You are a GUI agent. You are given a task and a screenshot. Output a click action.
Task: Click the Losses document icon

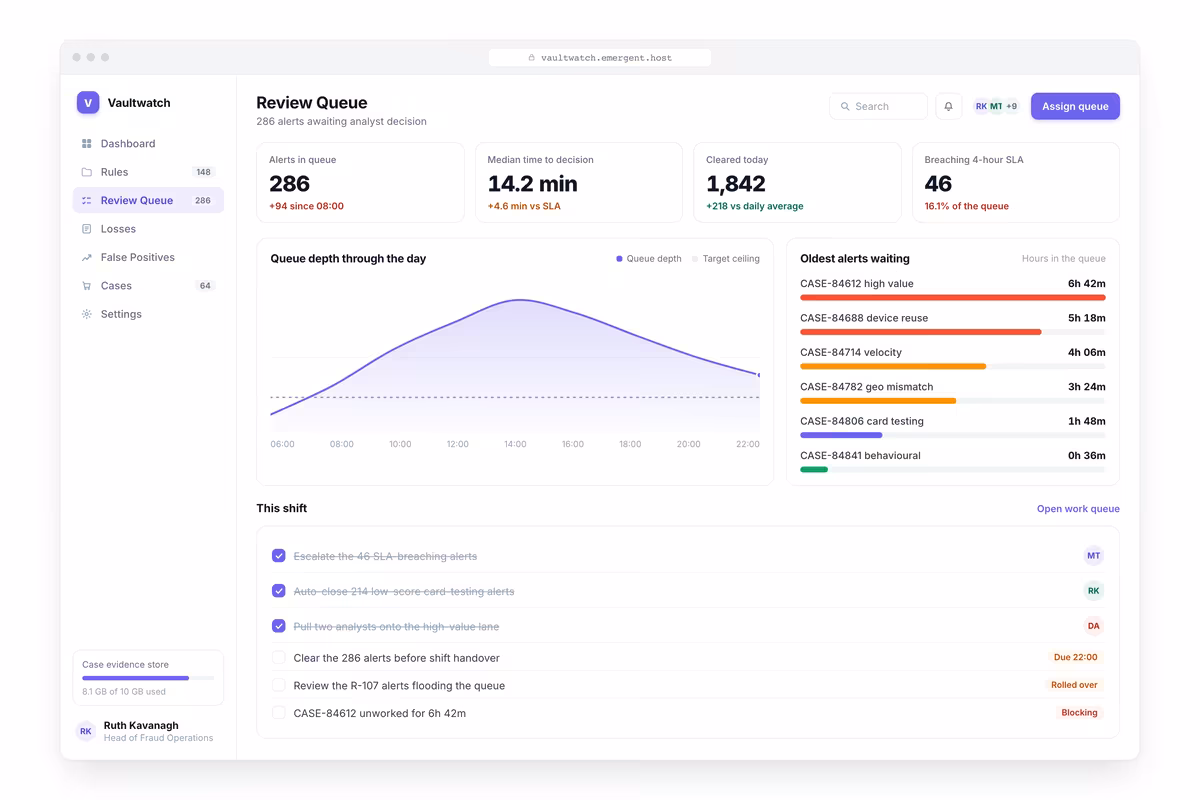pos(87,229)
